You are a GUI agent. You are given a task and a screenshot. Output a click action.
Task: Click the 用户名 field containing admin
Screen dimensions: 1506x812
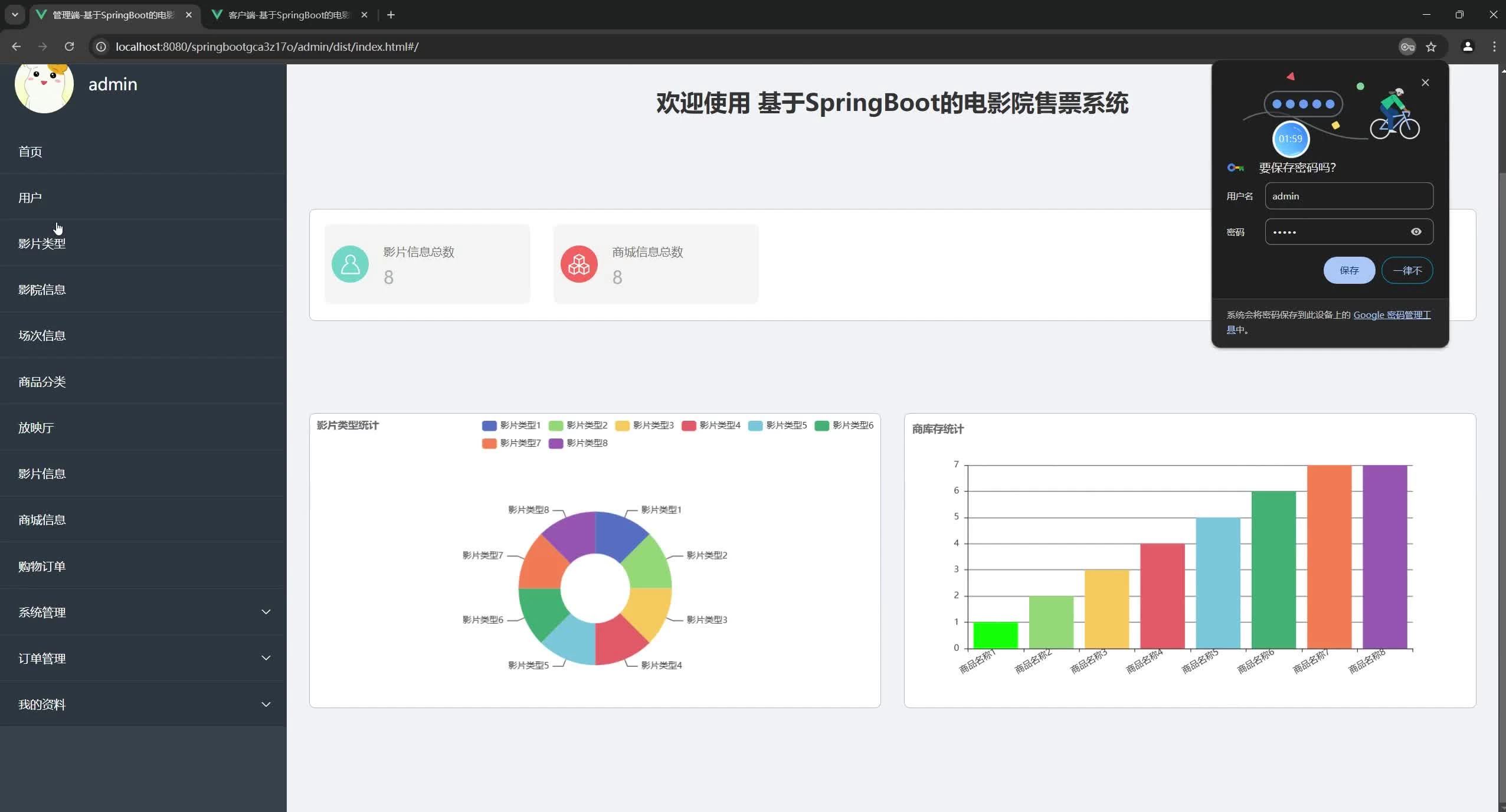tap(1348, 196)
